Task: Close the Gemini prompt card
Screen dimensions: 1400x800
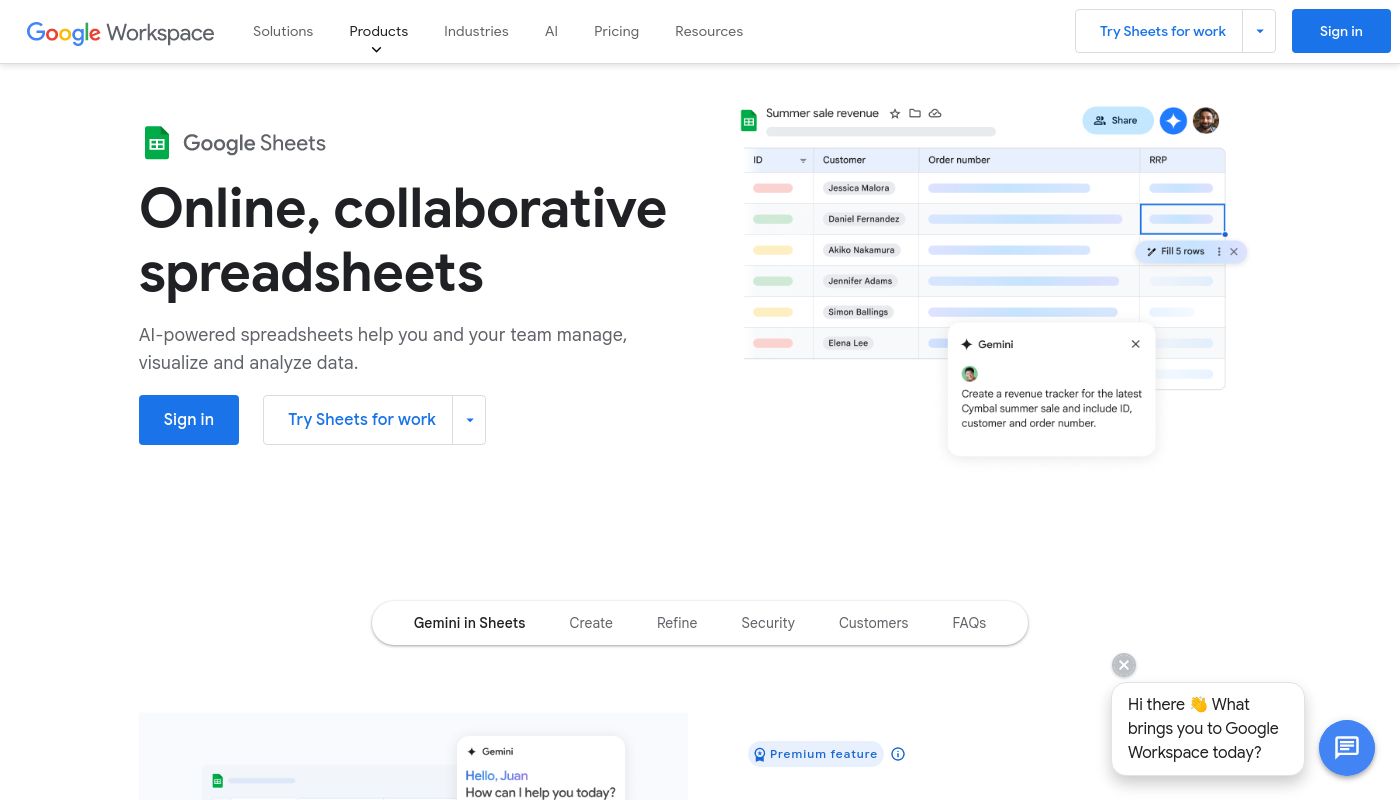Action: (1135, 344)
